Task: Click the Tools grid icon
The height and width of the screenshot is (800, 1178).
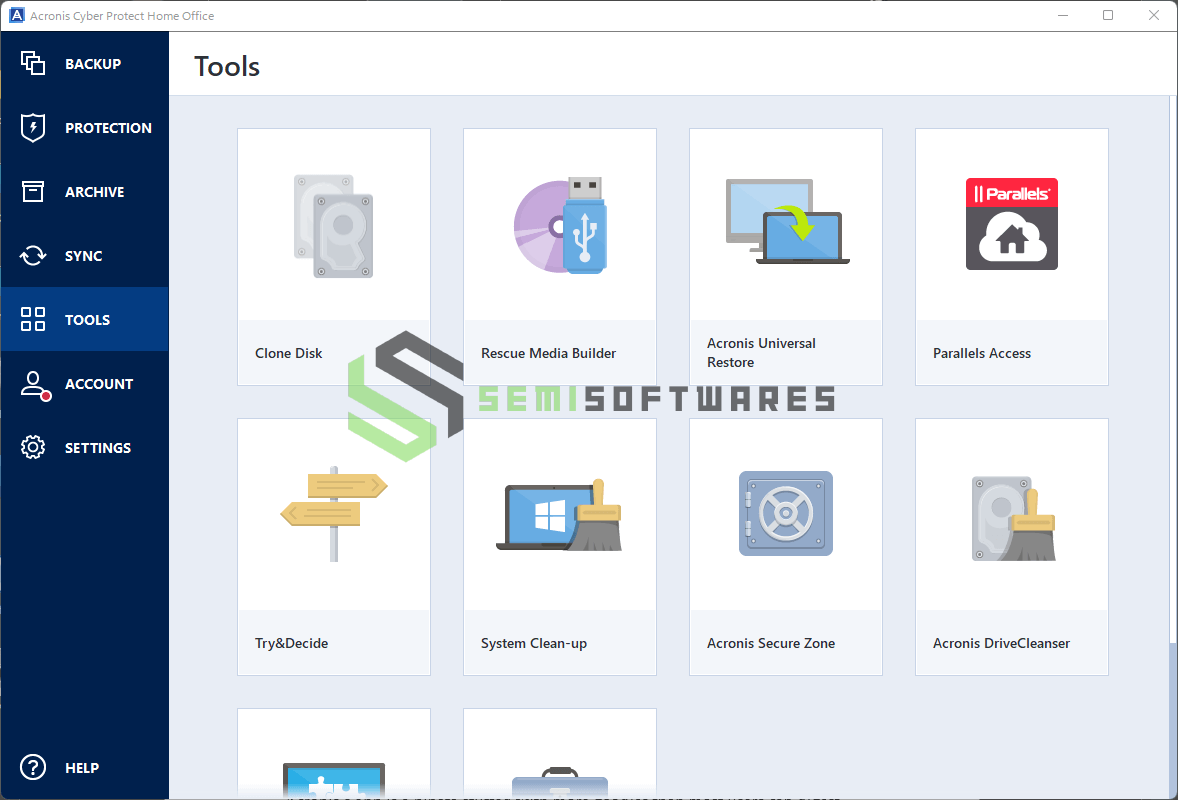Action: pos(32,319)
